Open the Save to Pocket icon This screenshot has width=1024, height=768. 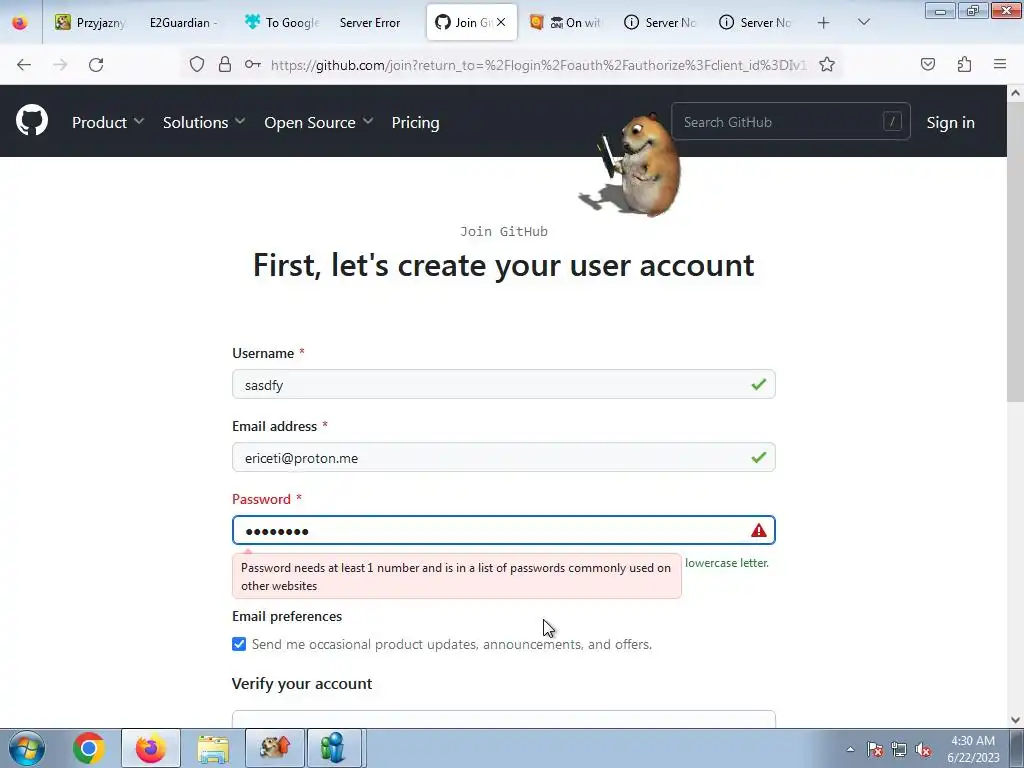point(927,64)
